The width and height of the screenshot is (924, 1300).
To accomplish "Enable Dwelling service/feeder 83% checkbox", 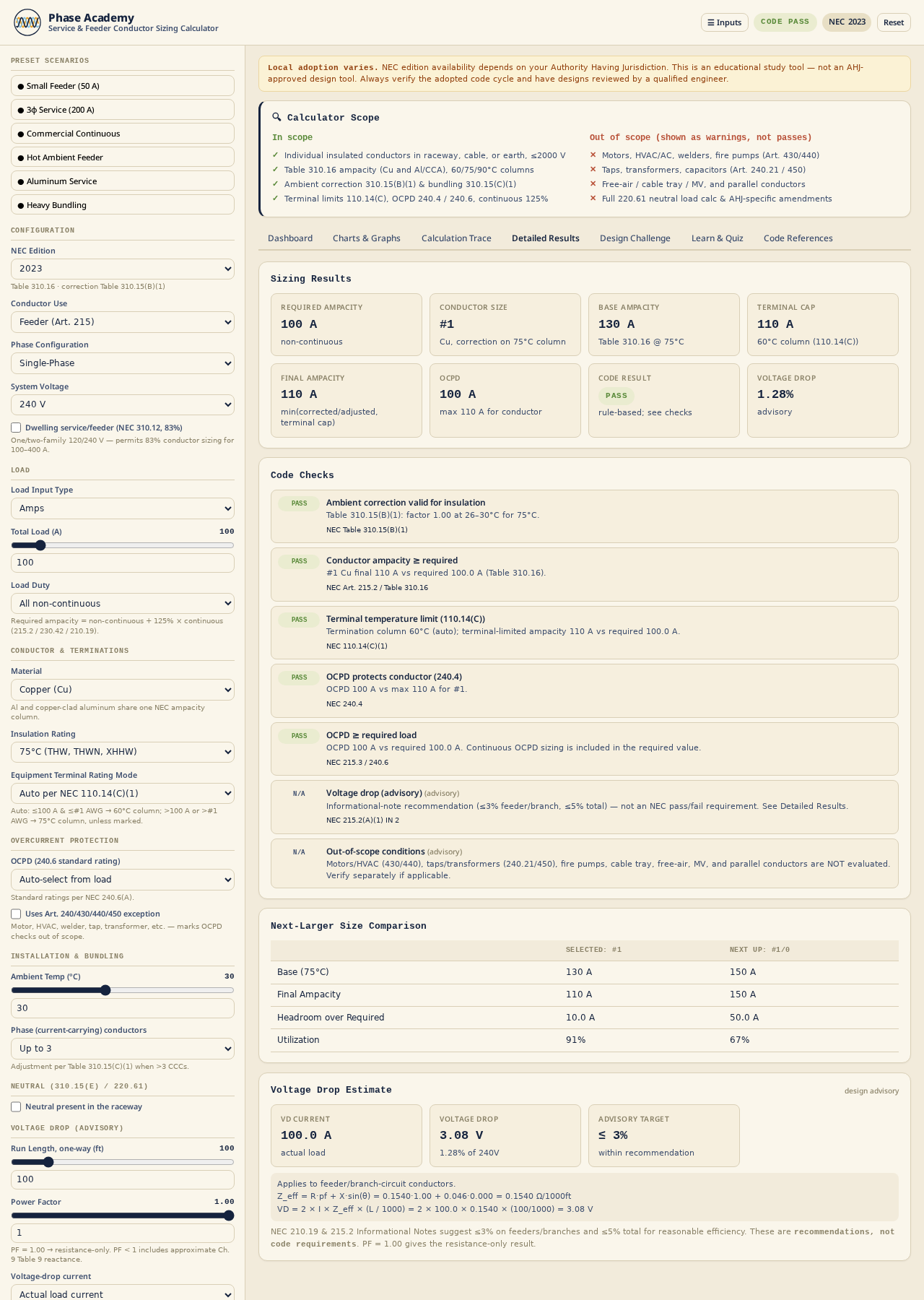I will [x=16, y=428].
